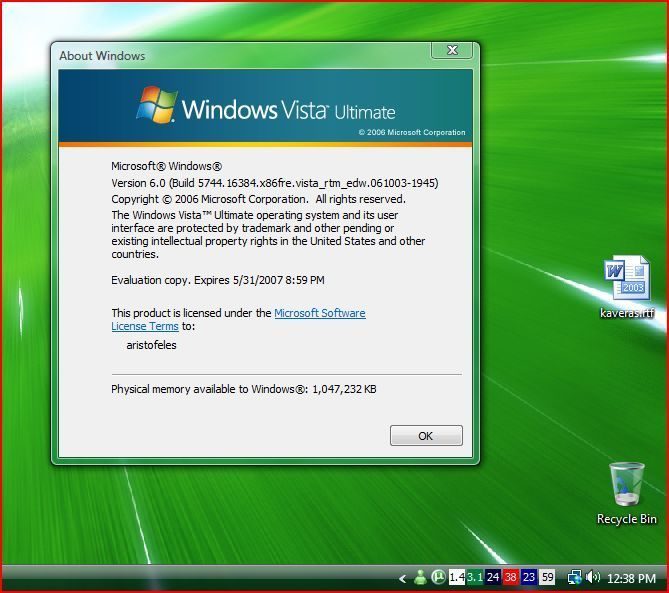
Task: Click the licensee name aristofeles
Action: click(x=151, y=345)
